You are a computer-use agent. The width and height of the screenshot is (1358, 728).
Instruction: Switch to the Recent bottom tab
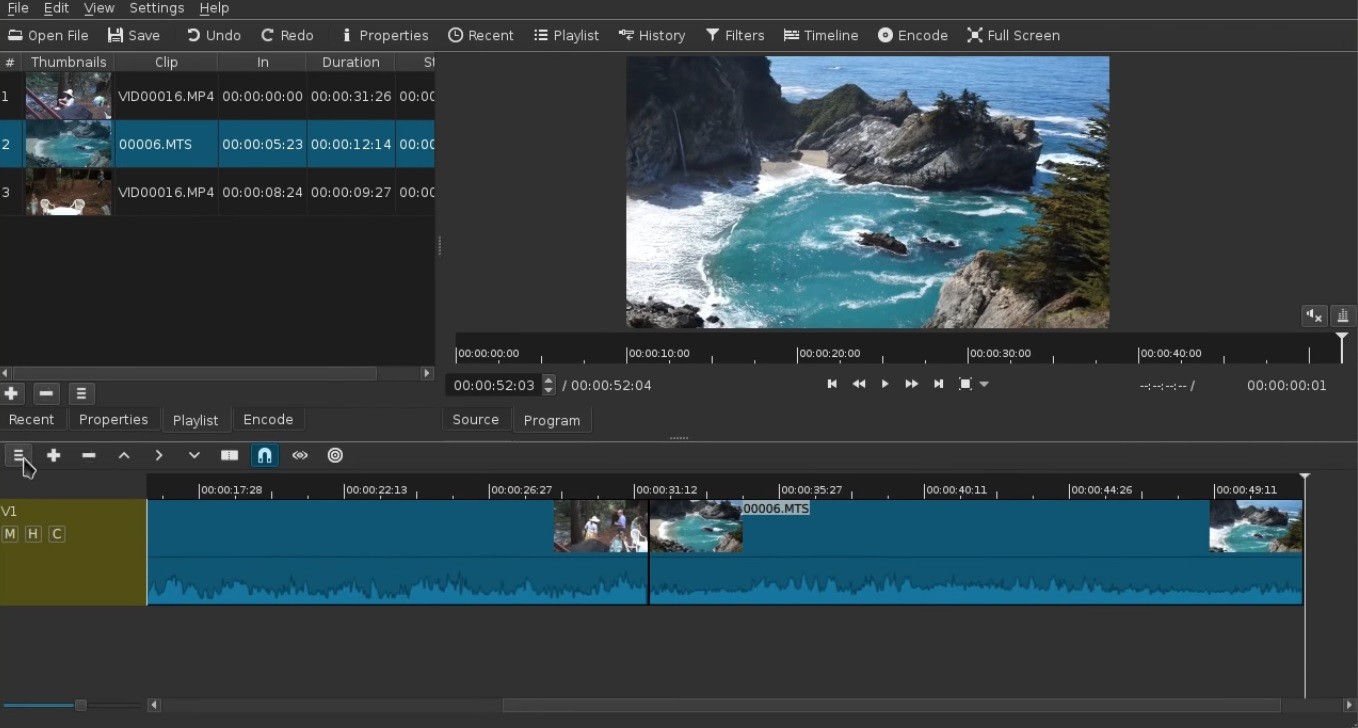(x=31, y=420)
